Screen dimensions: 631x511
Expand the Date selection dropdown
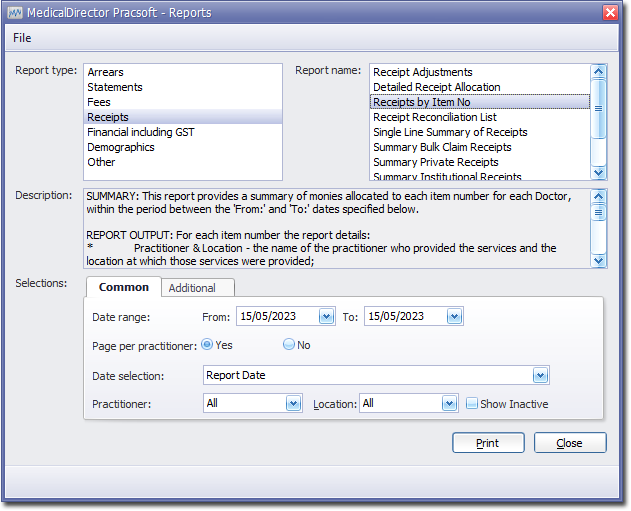540,376
